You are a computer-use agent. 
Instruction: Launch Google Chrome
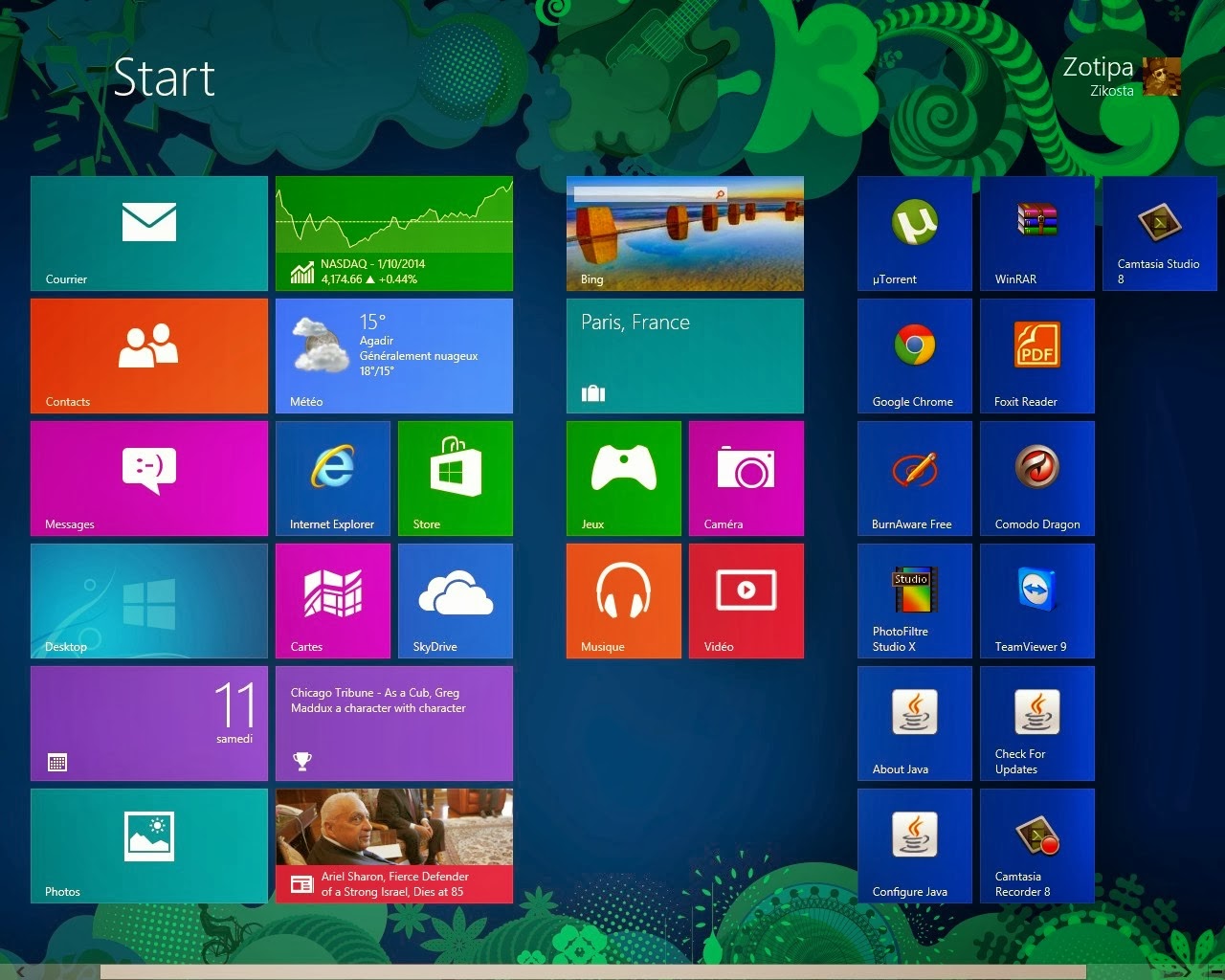[x=915, y=356]
